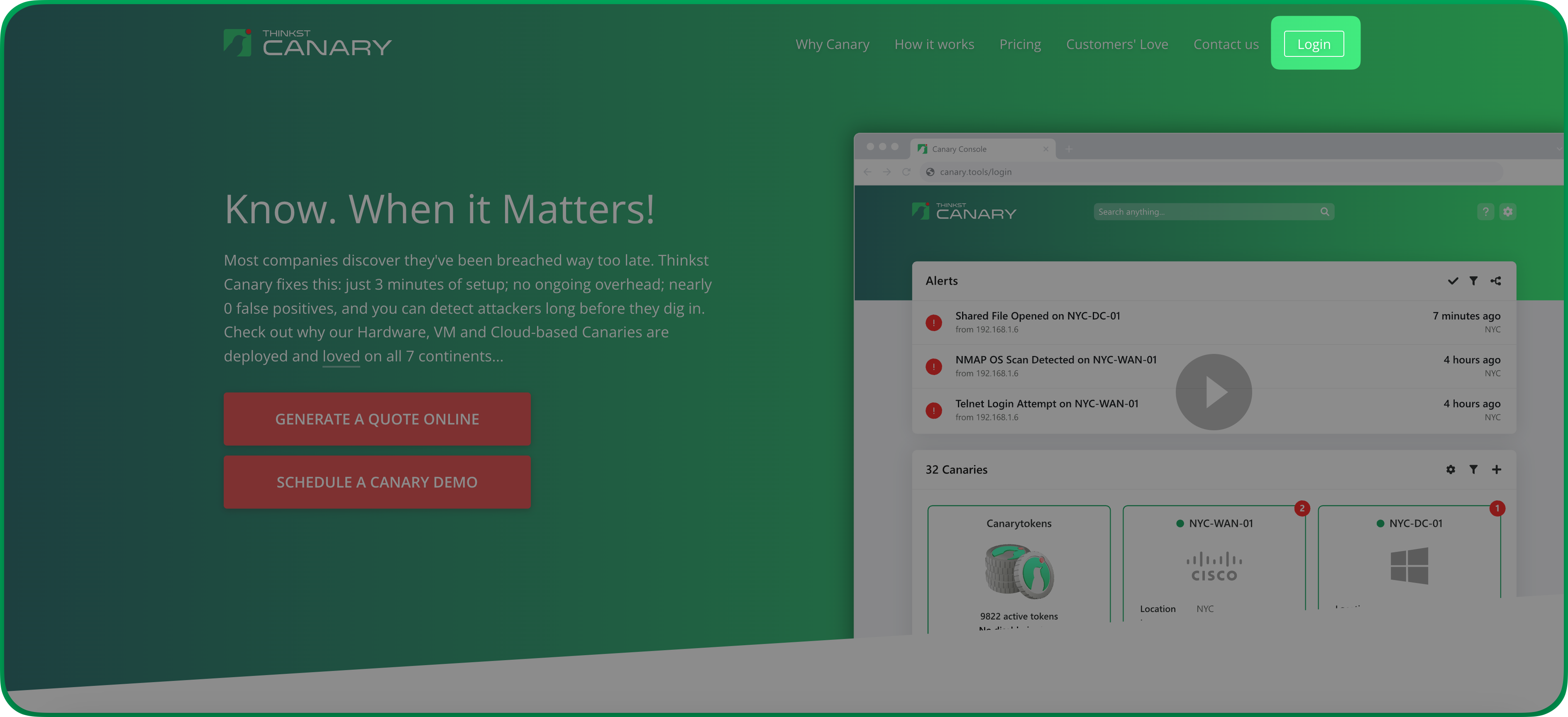The height and width of the screenshot is (717, 1568).
Task: Click red alert icon for Shared File Opened
Action: pyautogui.click(x=933, y=322)
